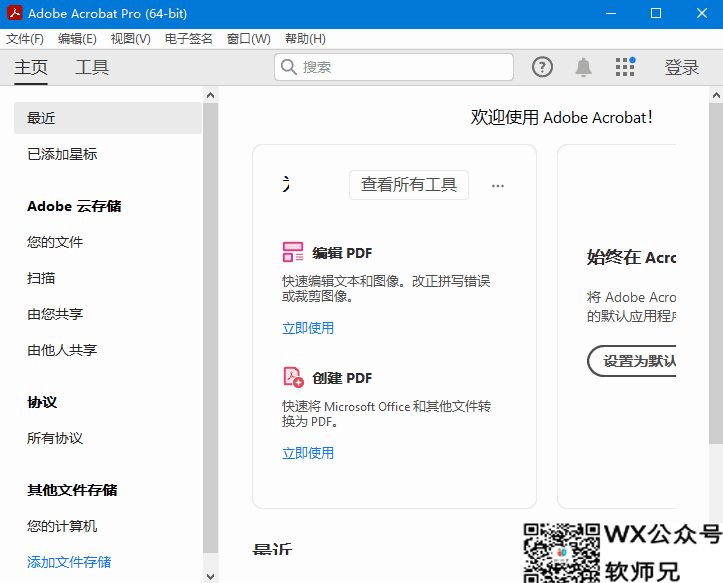Click the Edit PDF tool icon
The width and height of the screenshot is (723, 583).
tap(293, 252)
